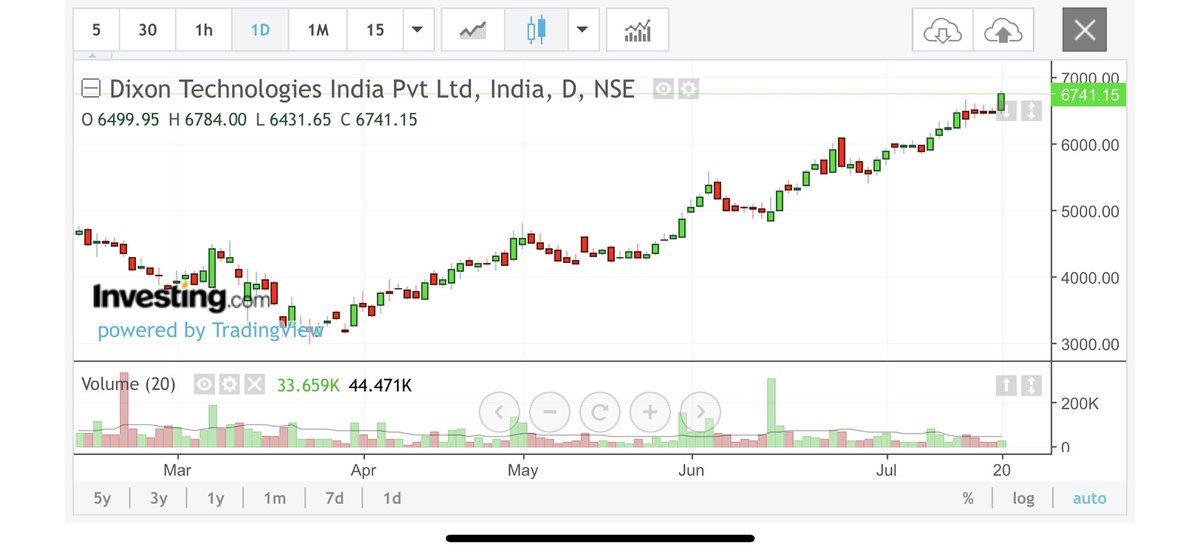Click the Jun label on time axis

click(x=691, y=469)
